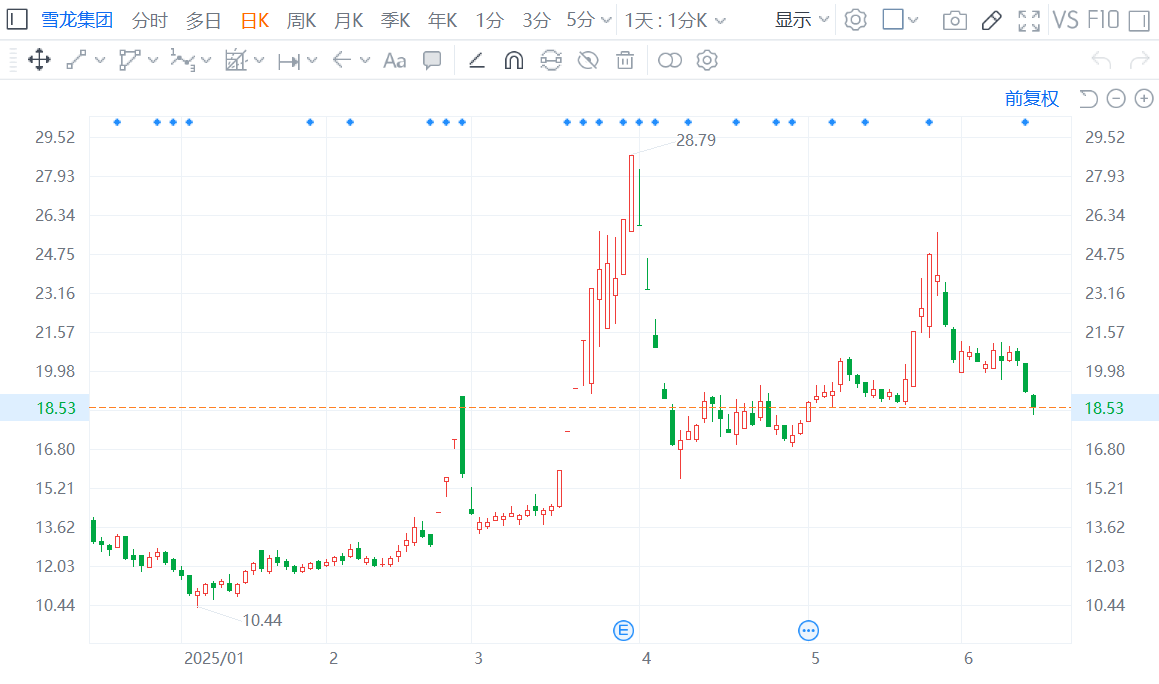Open the ellipsis event marker near May
This screenshot has width=1159, height=684.
click(x=809, y=631)
